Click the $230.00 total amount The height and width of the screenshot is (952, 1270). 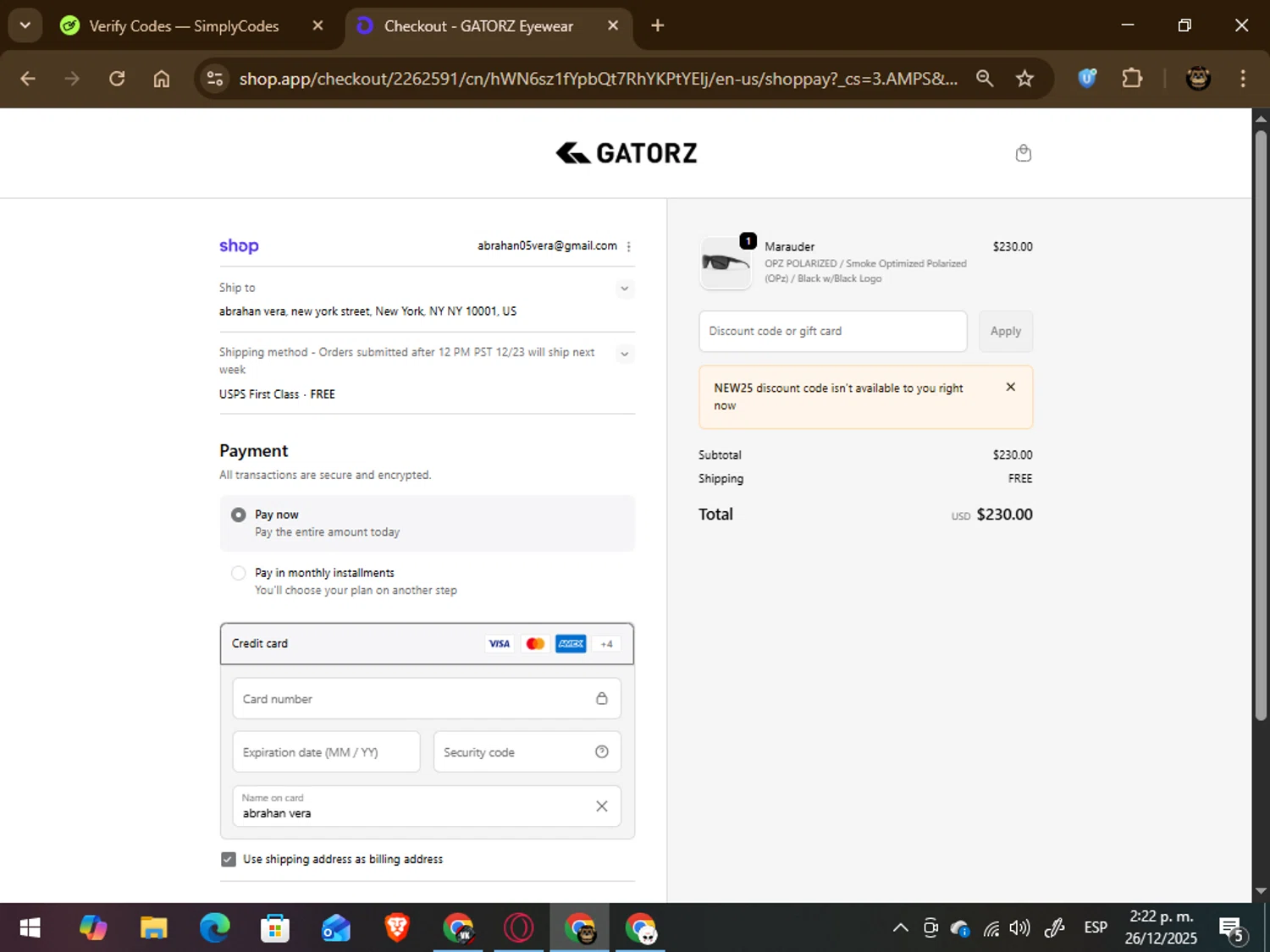tap(1004, 515)
